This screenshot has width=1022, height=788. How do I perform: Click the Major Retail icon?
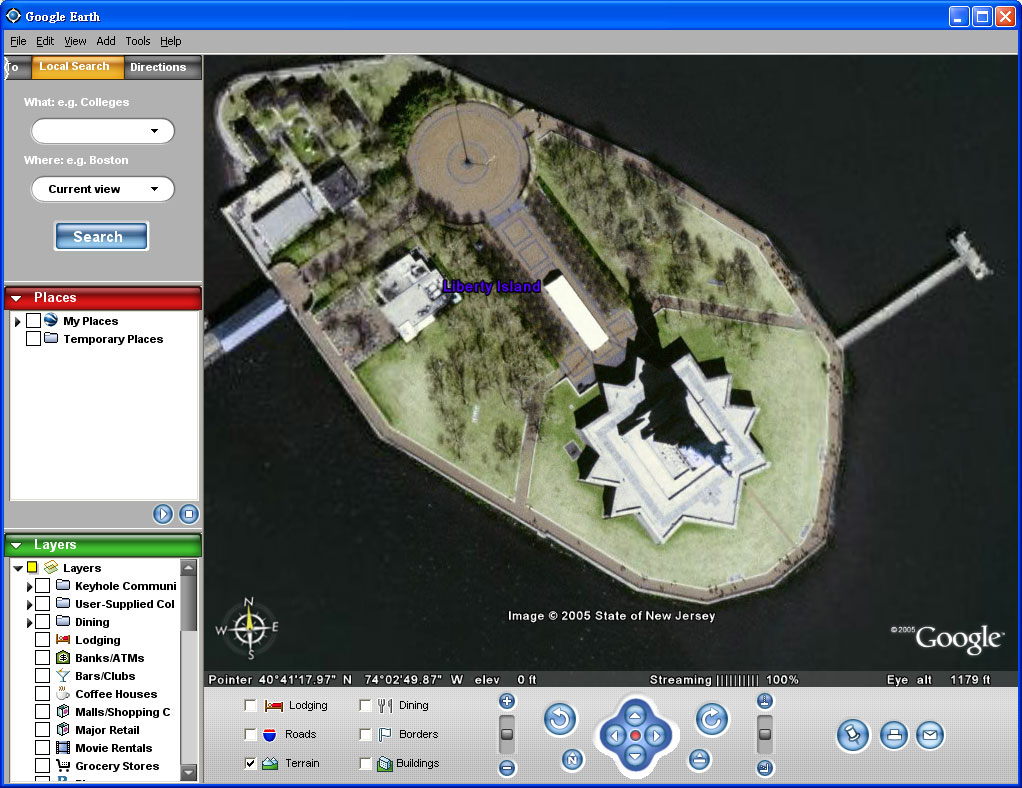click(63, 729)
